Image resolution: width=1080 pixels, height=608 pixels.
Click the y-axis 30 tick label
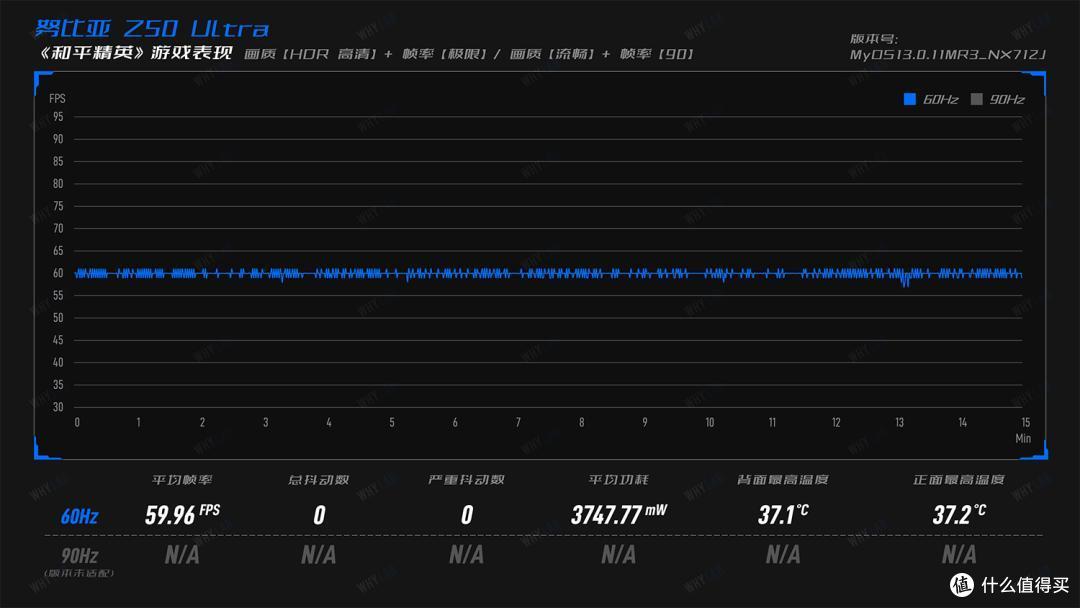[58, 407]
